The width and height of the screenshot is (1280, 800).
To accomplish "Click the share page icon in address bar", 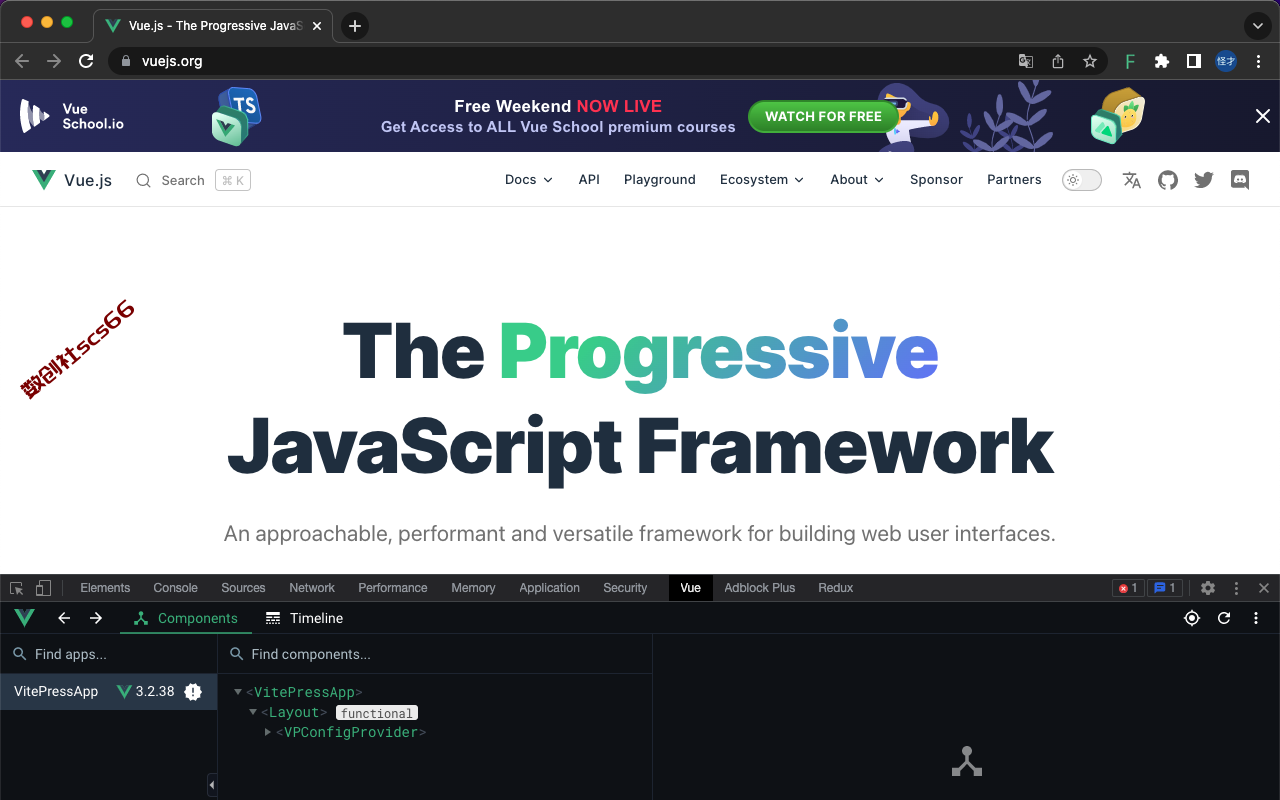I will pyautogui.click(x=1058, y=61).
